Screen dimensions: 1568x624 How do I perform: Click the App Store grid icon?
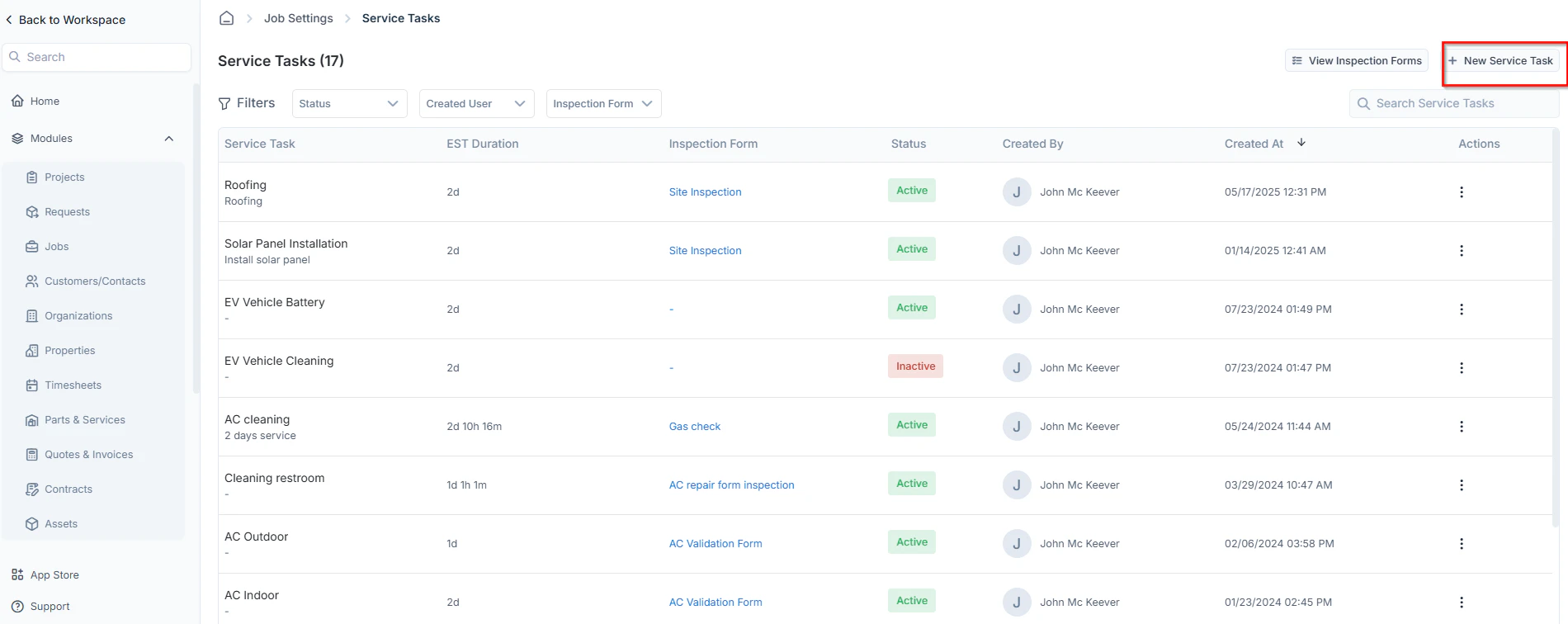17,574
